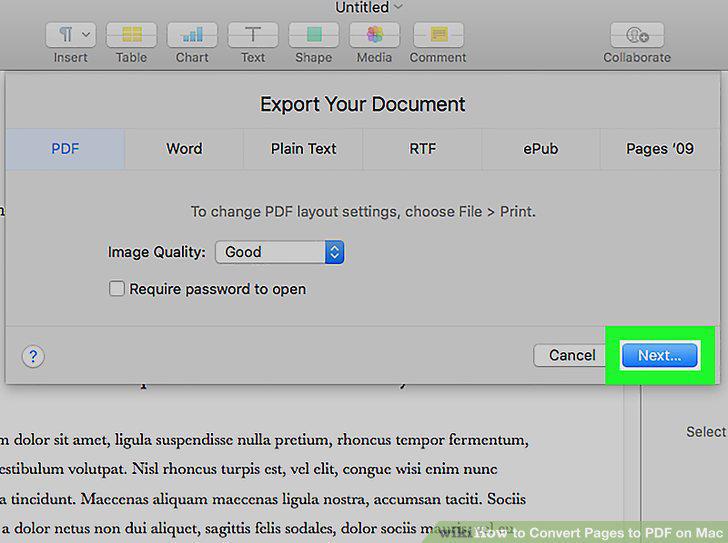The height and width of the screenshot is (543, 728).
Task: Select the Pages '09 export tab
Action: pos(660,149)
